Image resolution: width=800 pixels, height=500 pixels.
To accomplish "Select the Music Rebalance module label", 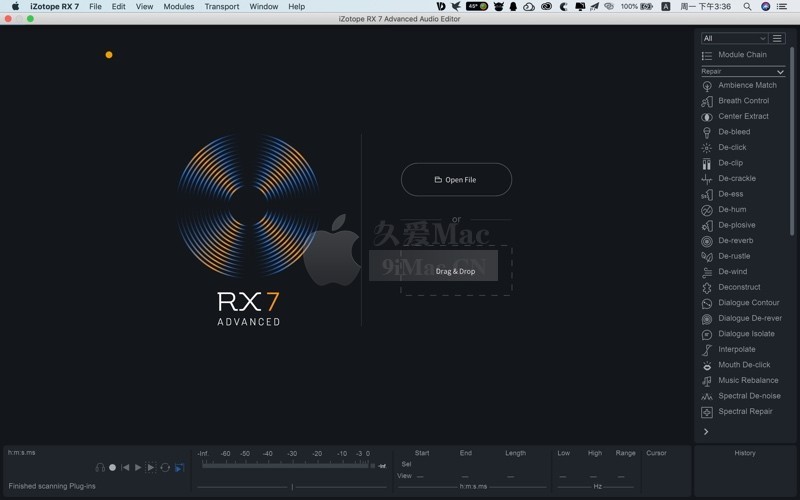I will tap(748, 380).
